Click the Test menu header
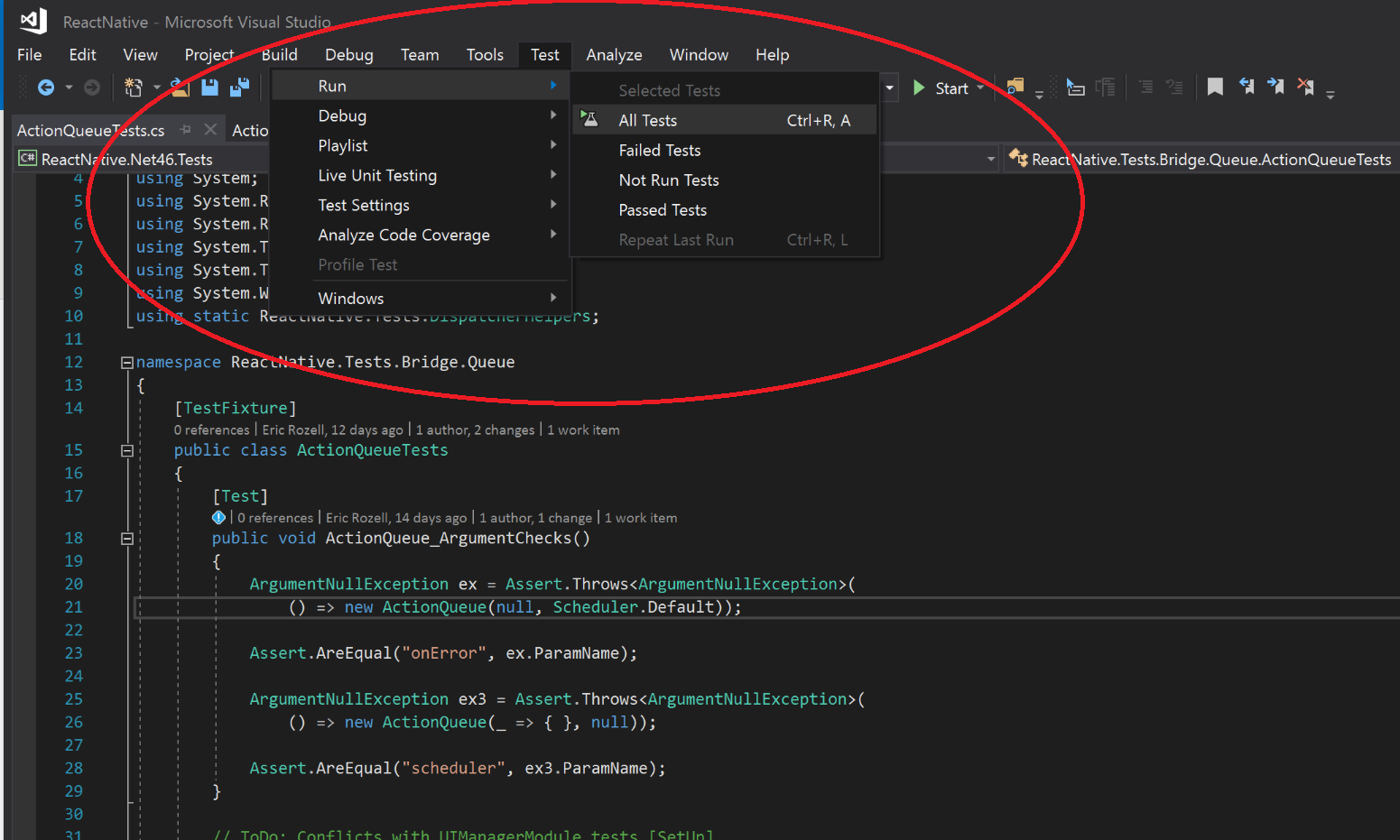This screenshot has height=840, width=1400. pyautogui.click(x=545, y=55)
